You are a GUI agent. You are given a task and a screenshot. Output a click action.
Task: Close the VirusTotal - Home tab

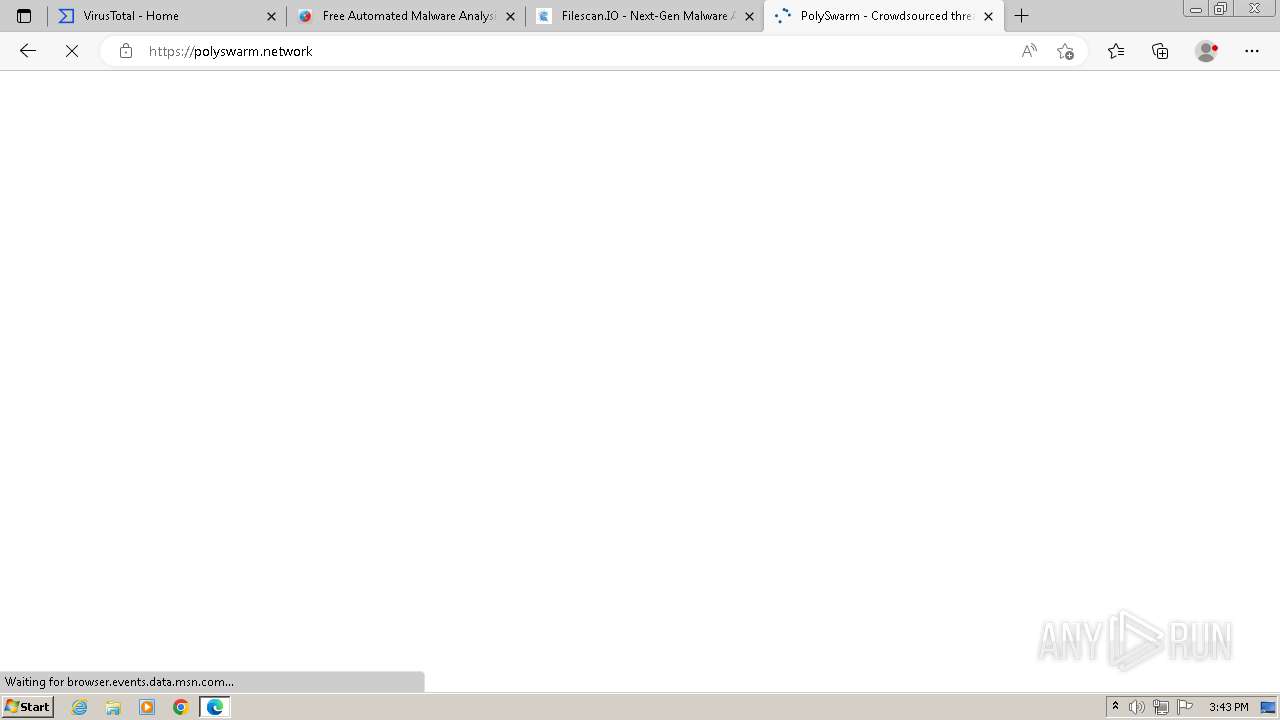[x=271, y=16]
